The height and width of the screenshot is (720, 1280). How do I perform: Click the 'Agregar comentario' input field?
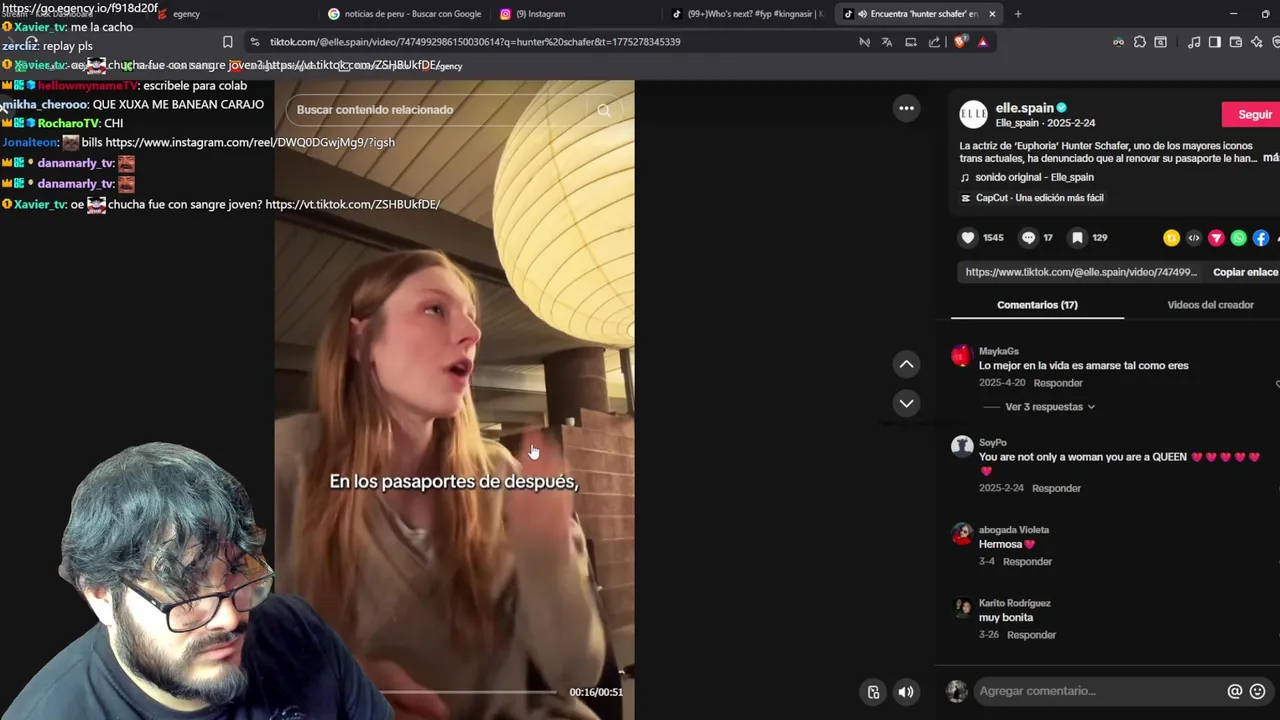(1098, 691)
